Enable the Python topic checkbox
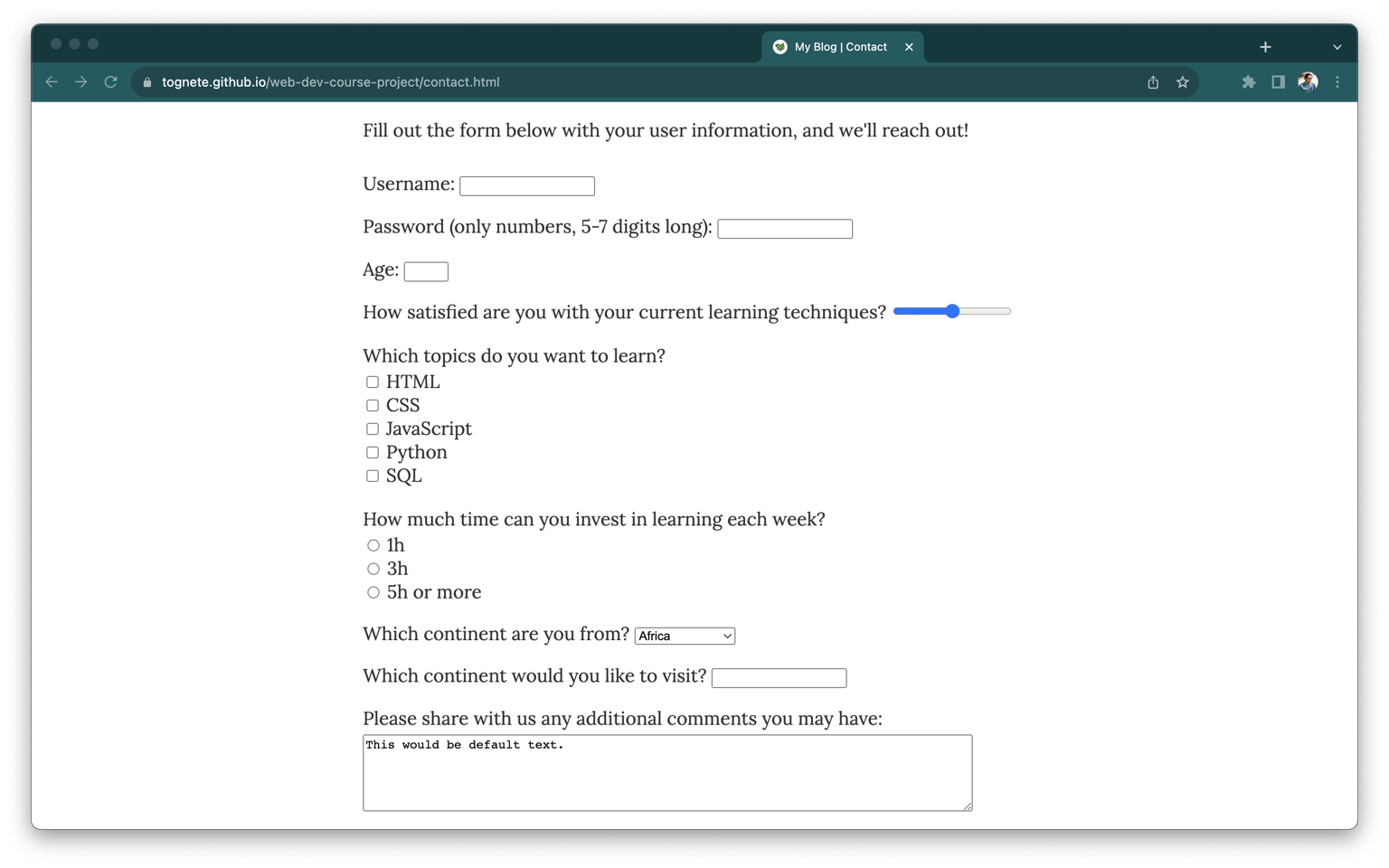 [x=373, y=452]
